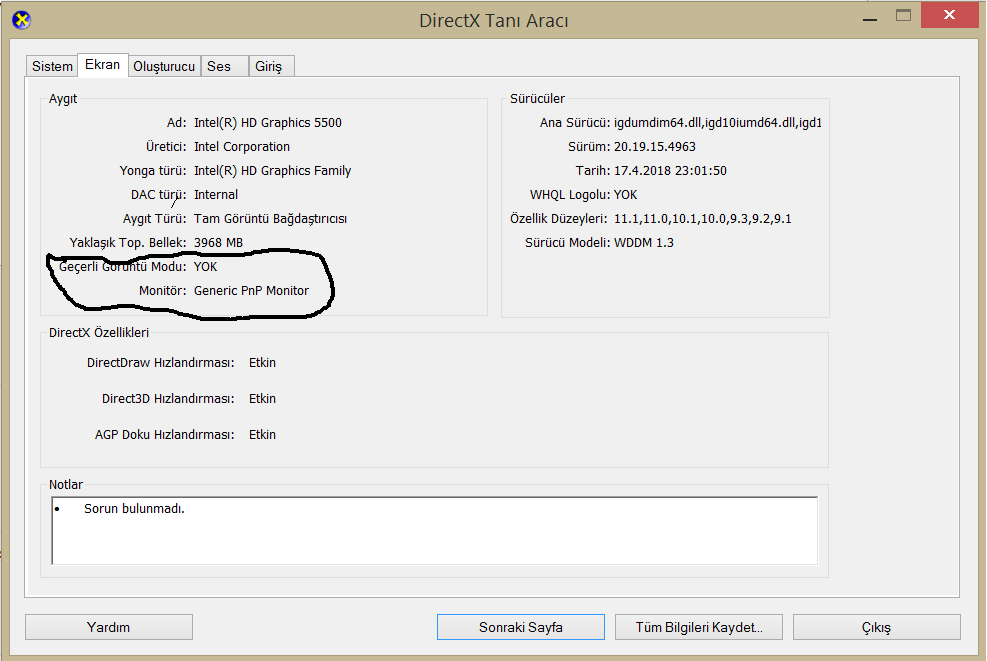
Task: Click the window title 'DirectX Tanı Aracı'
Action: pyautogui.click(x=494, y=21)
